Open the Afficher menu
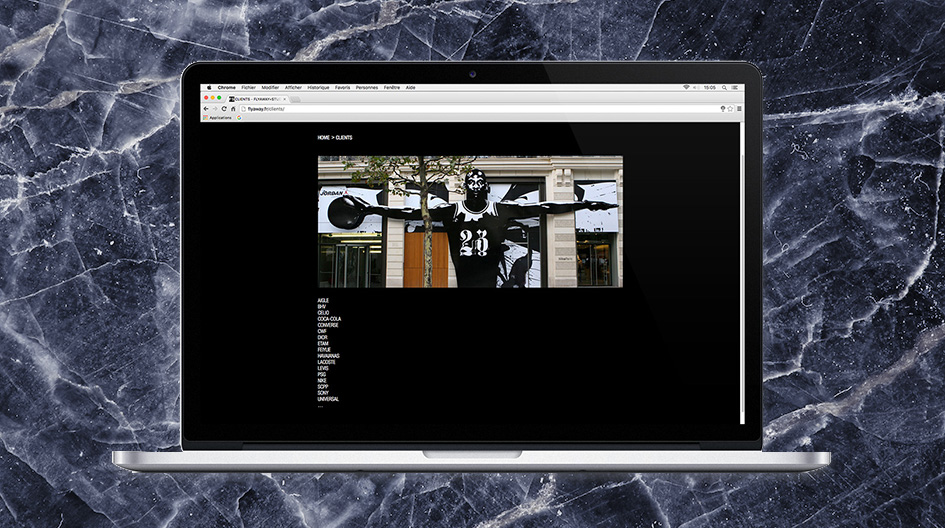Screen dimensions: 945x528 (293, 87)
